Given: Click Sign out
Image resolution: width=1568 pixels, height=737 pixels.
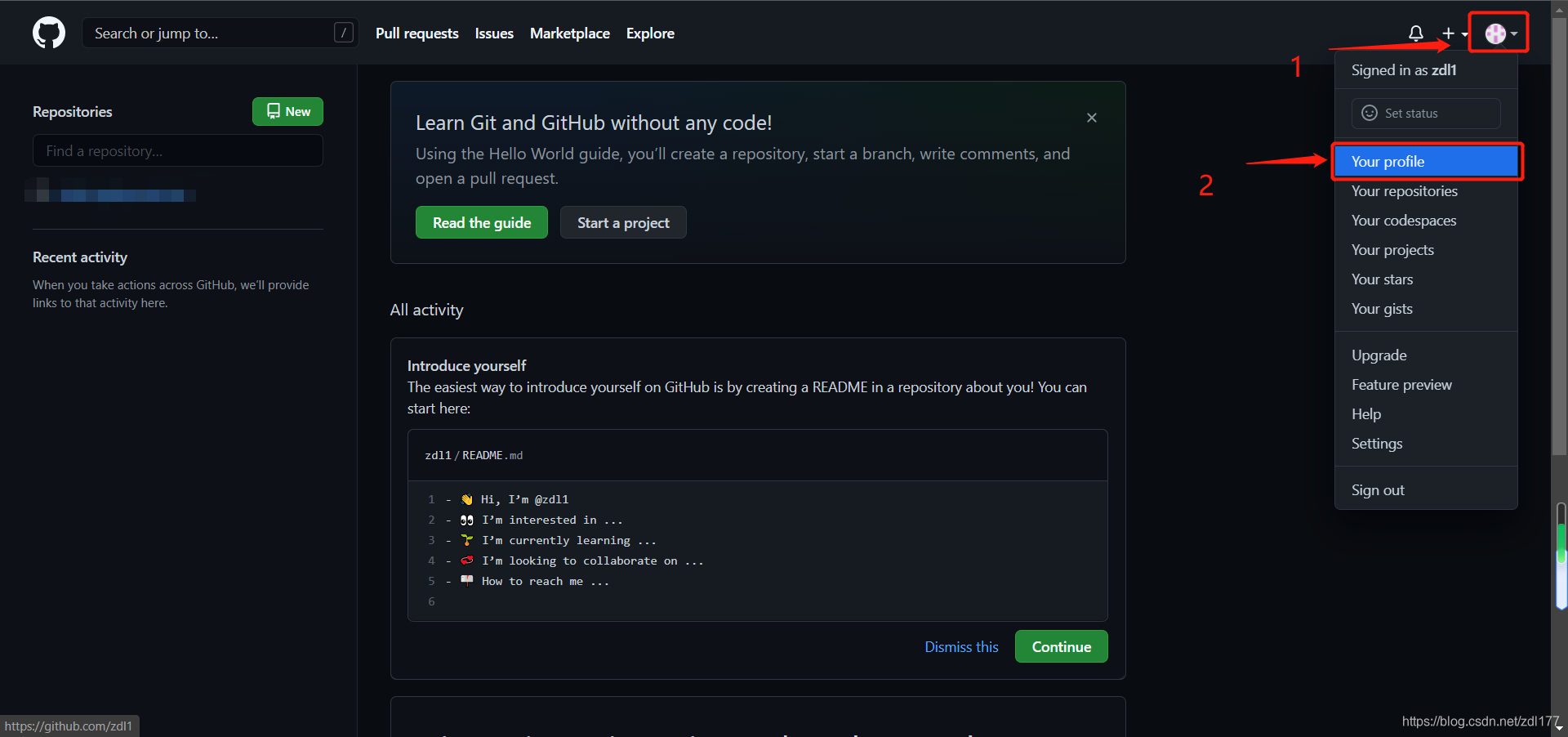Looking at the screenshot, I should coord(1426,490).
